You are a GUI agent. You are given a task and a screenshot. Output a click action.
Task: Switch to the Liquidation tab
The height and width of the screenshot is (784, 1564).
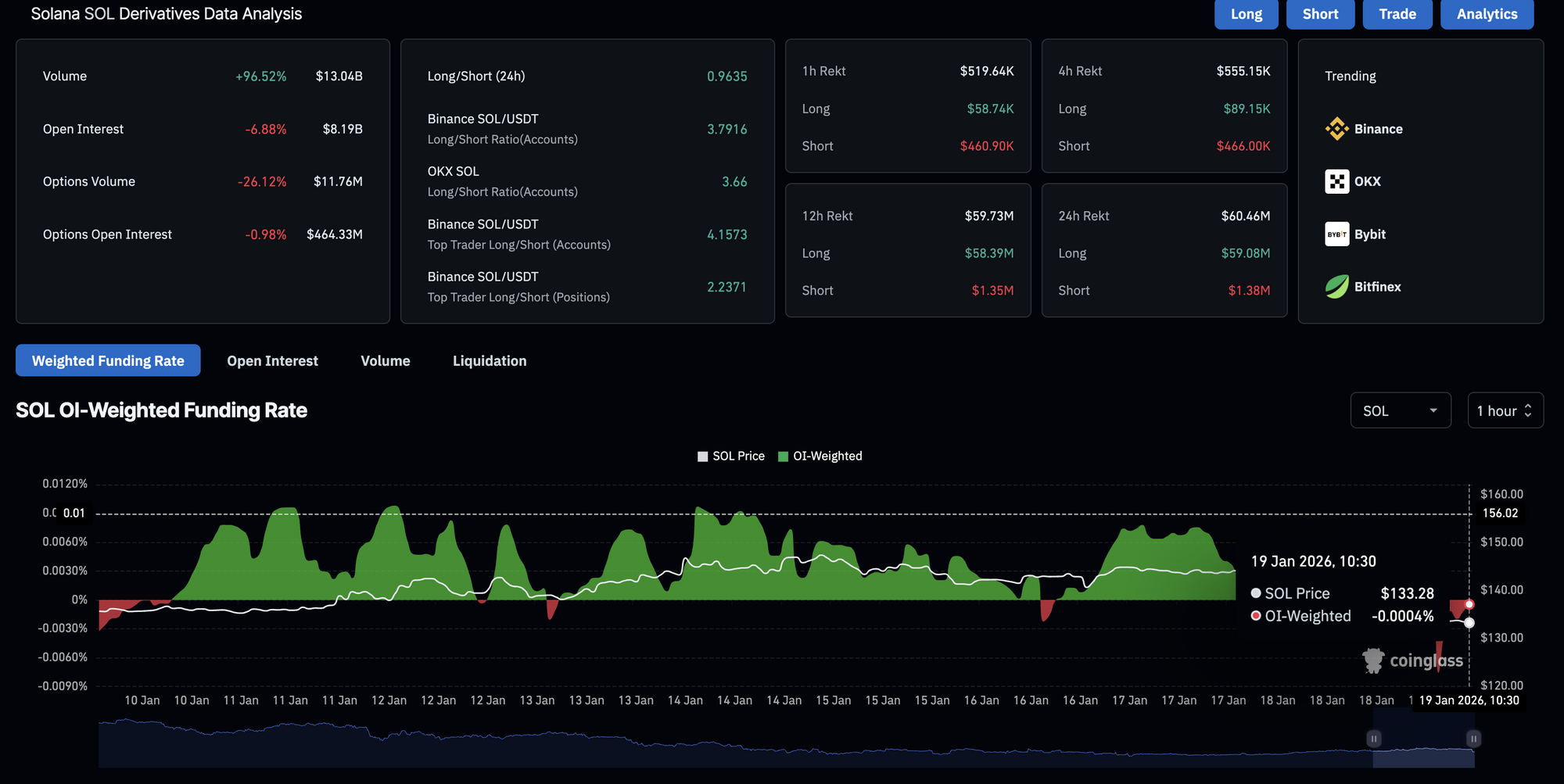click(490, 361)
